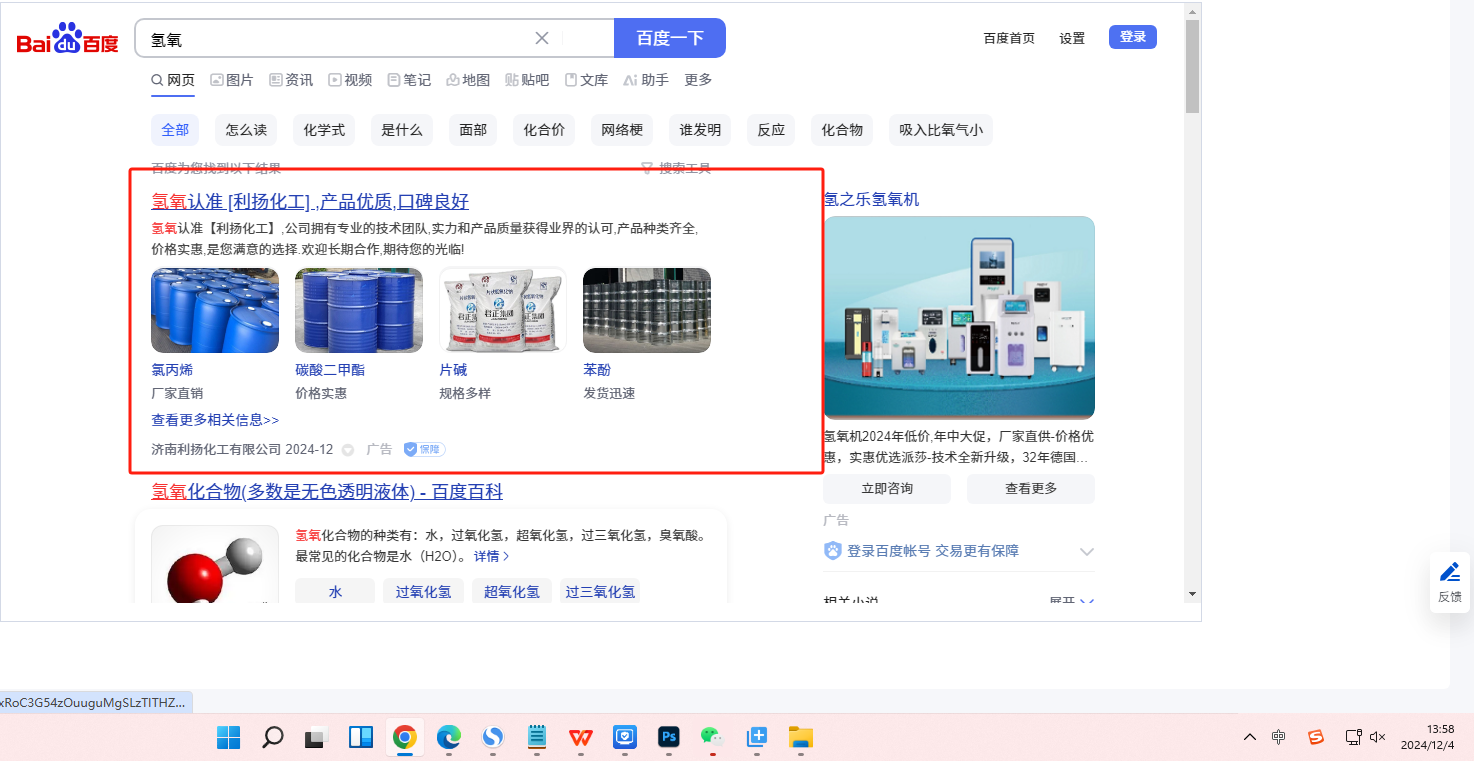Screen dimensions: 1474x761
Task: Click the 保障 shield badge icon
Action: tap(424, 450)
